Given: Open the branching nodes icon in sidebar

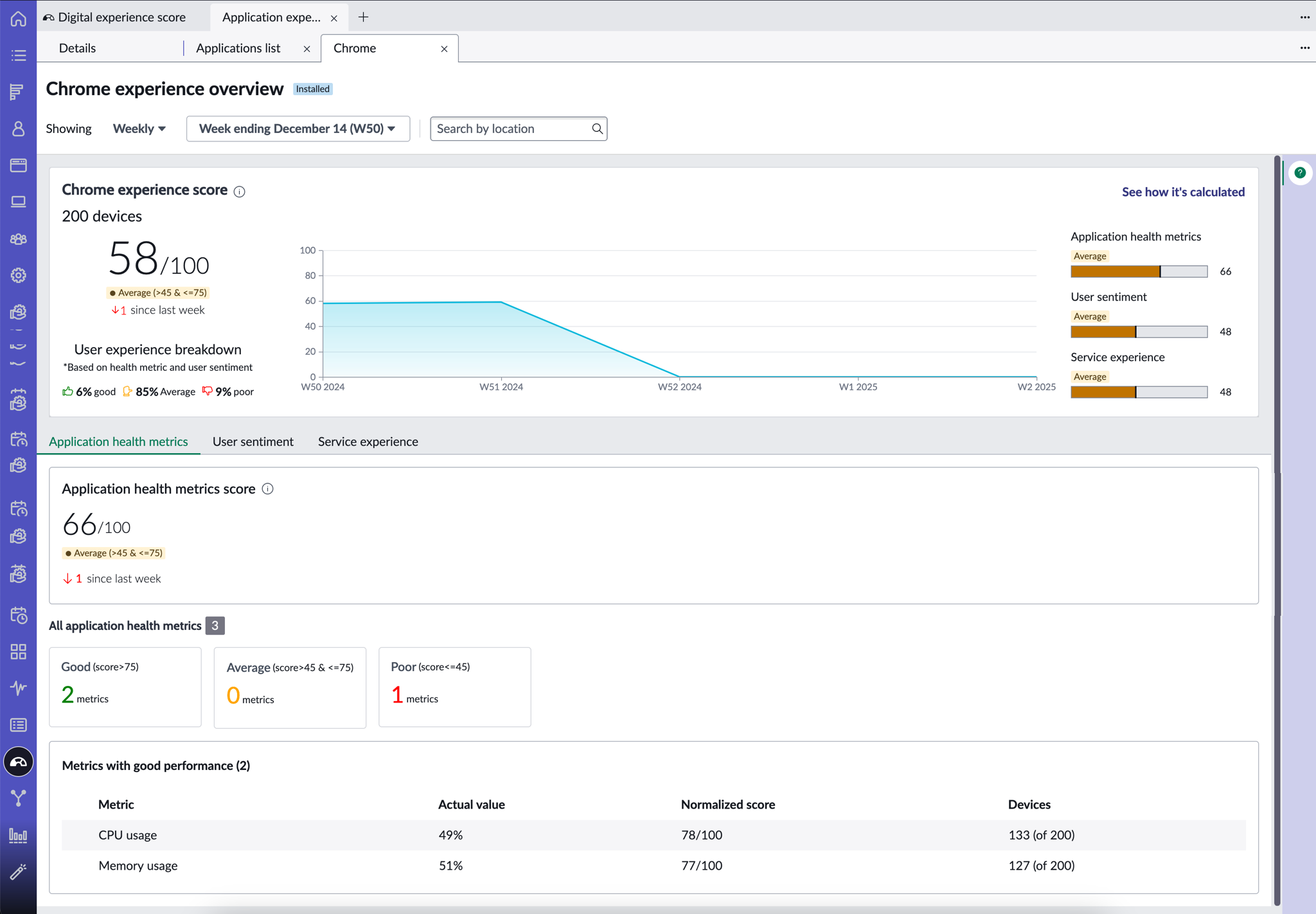Looking at the screenshot, I should point(19,798).
